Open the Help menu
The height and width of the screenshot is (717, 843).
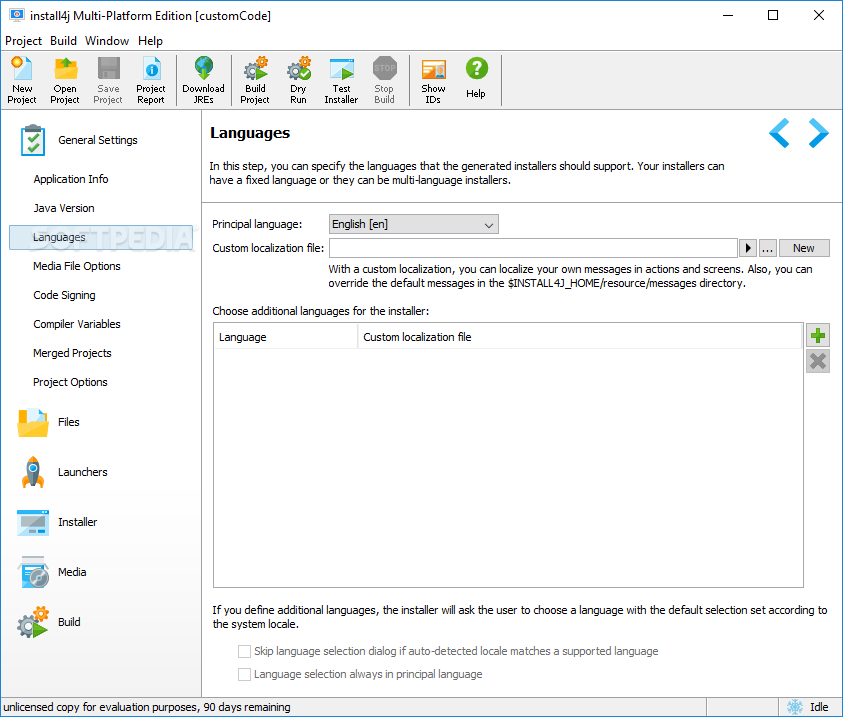(x=150, y=41)
